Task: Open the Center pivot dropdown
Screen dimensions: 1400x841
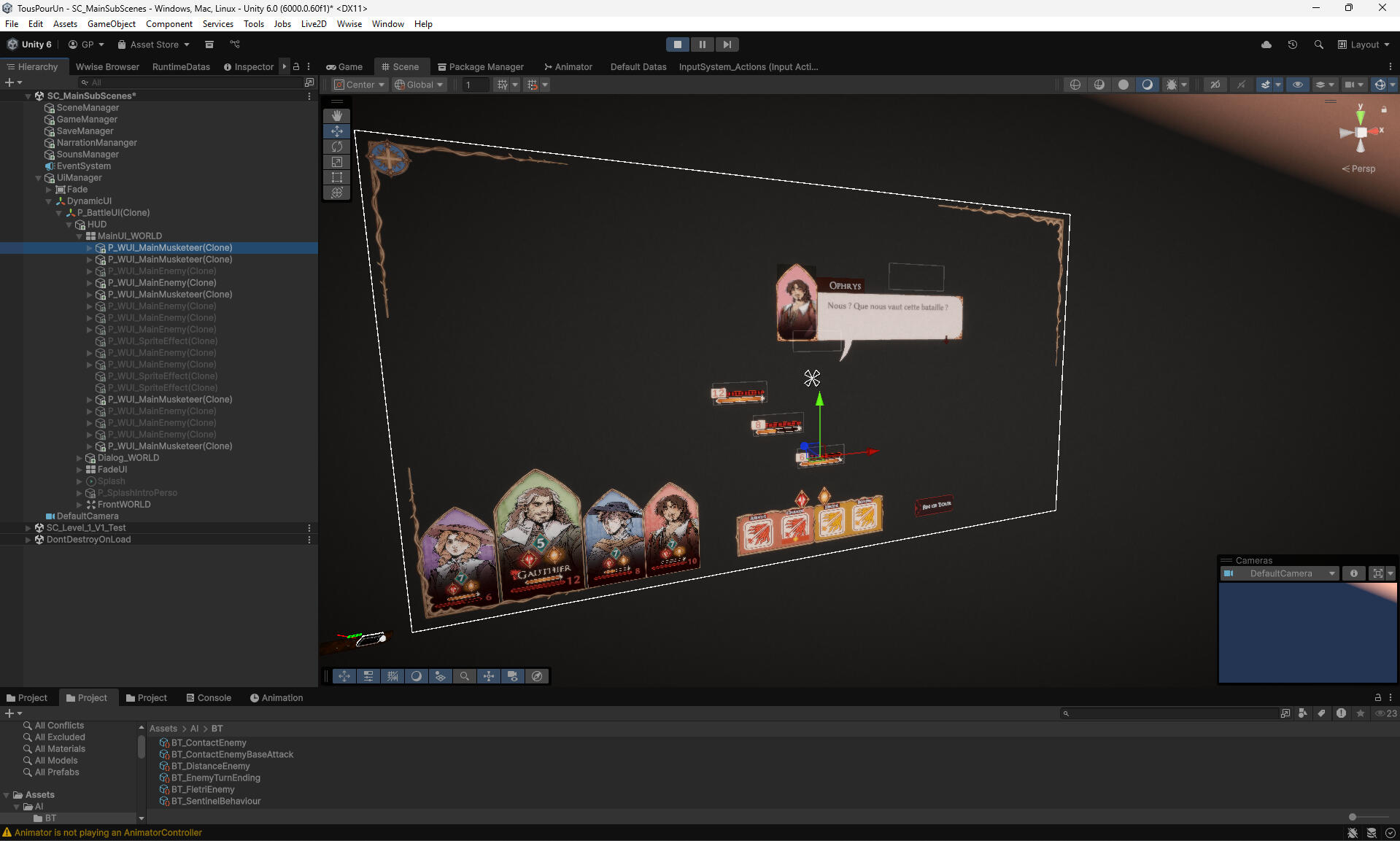Action: 359,85
